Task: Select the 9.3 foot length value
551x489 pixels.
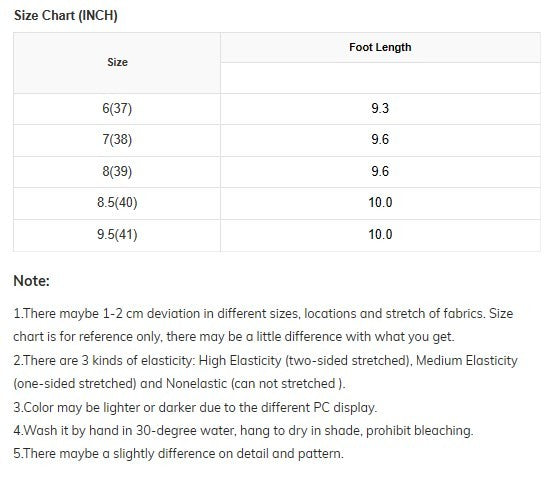Action: (380, 109)
